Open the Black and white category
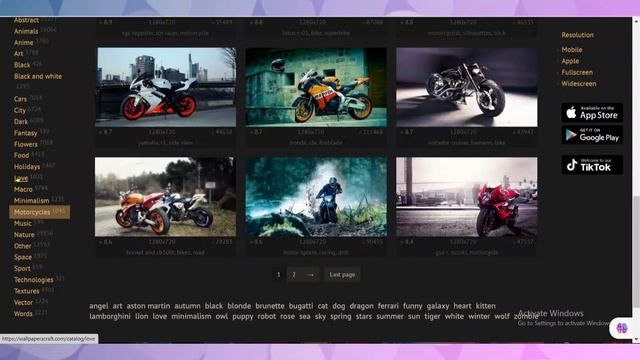Image resolution: width=640 pixels, height=360 pixels. [x=38, y=76]
